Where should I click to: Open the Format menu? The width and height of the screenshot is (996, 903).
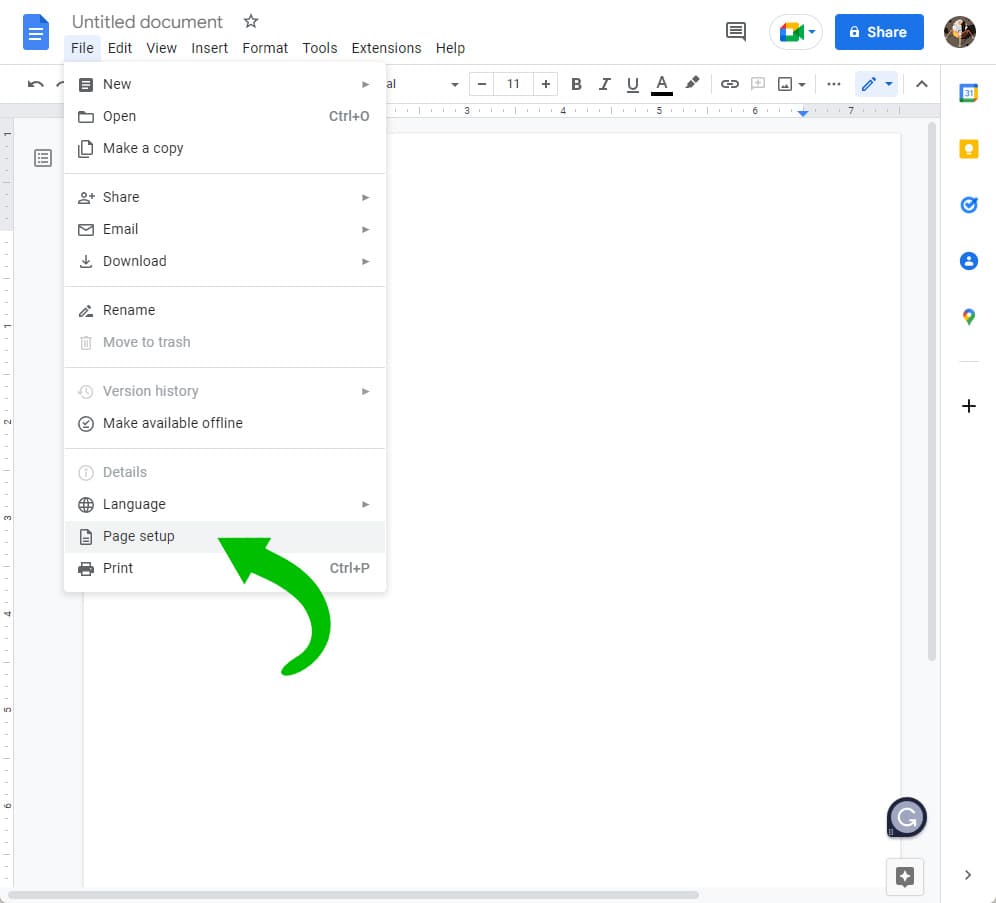pos(265,47)
